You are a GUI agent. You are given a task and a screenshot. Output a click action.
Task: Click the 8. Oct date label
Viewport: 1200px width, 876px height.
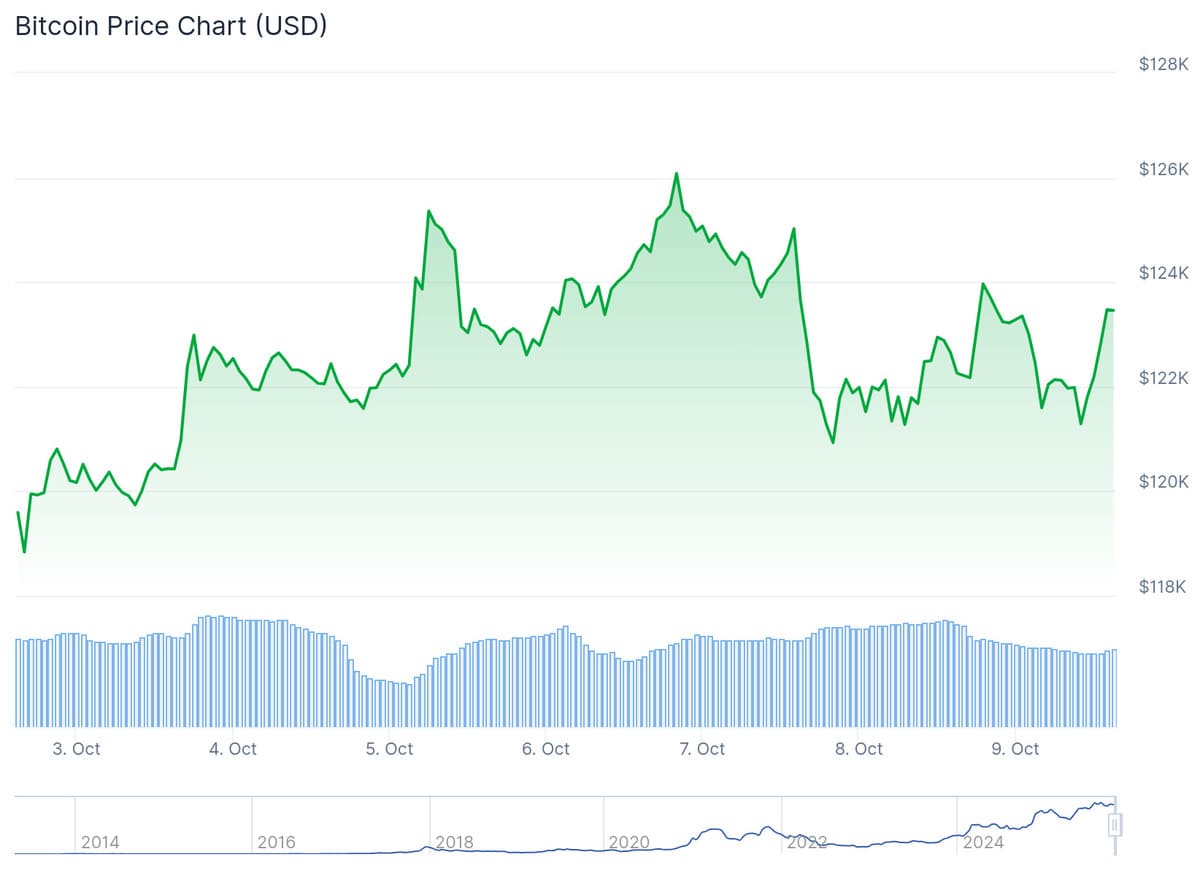click(859, 749)
